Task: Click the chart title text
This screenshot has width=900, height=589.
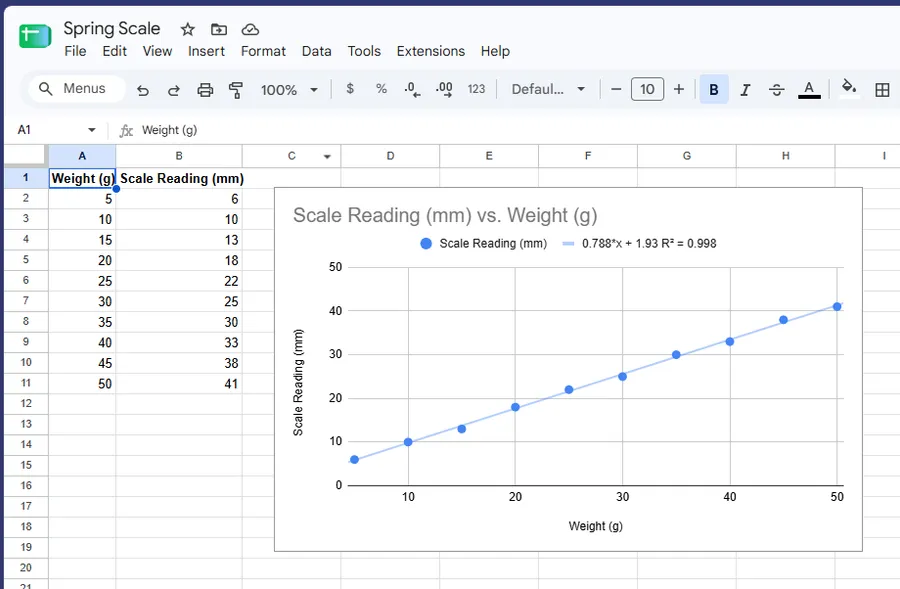Action: [445, 216]
